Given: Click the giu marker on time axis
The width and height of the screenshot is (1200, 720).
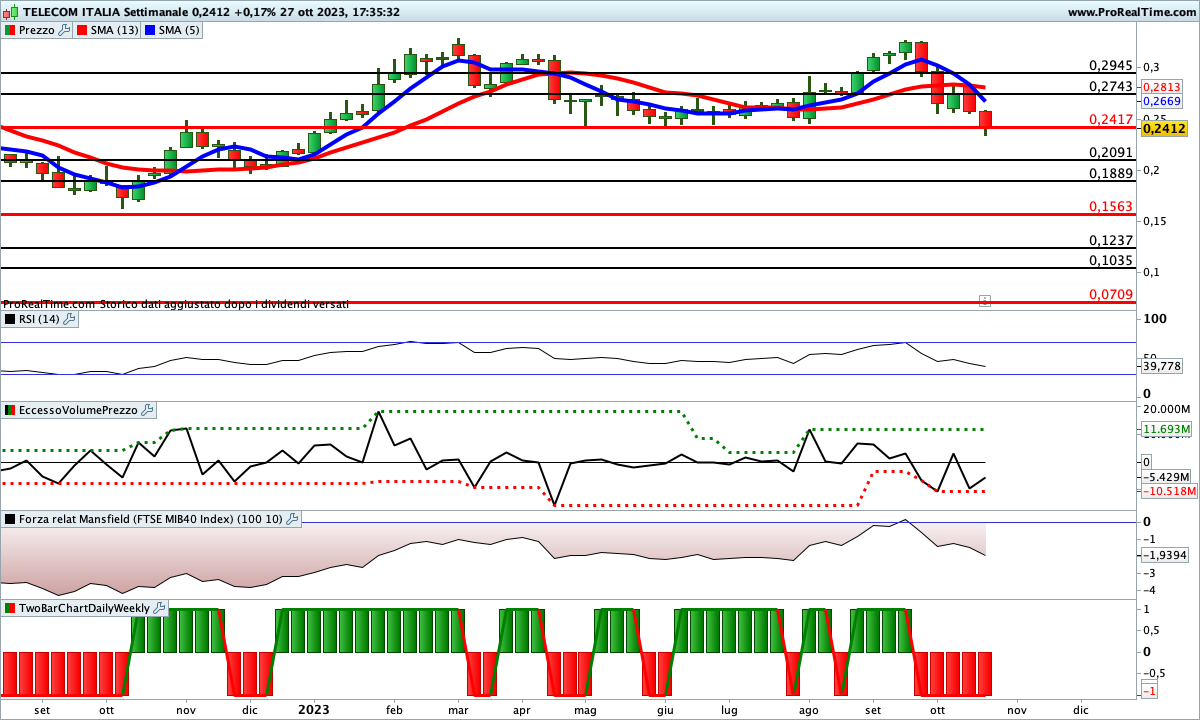Looking at the screenshot, I should tap(665, 709).
